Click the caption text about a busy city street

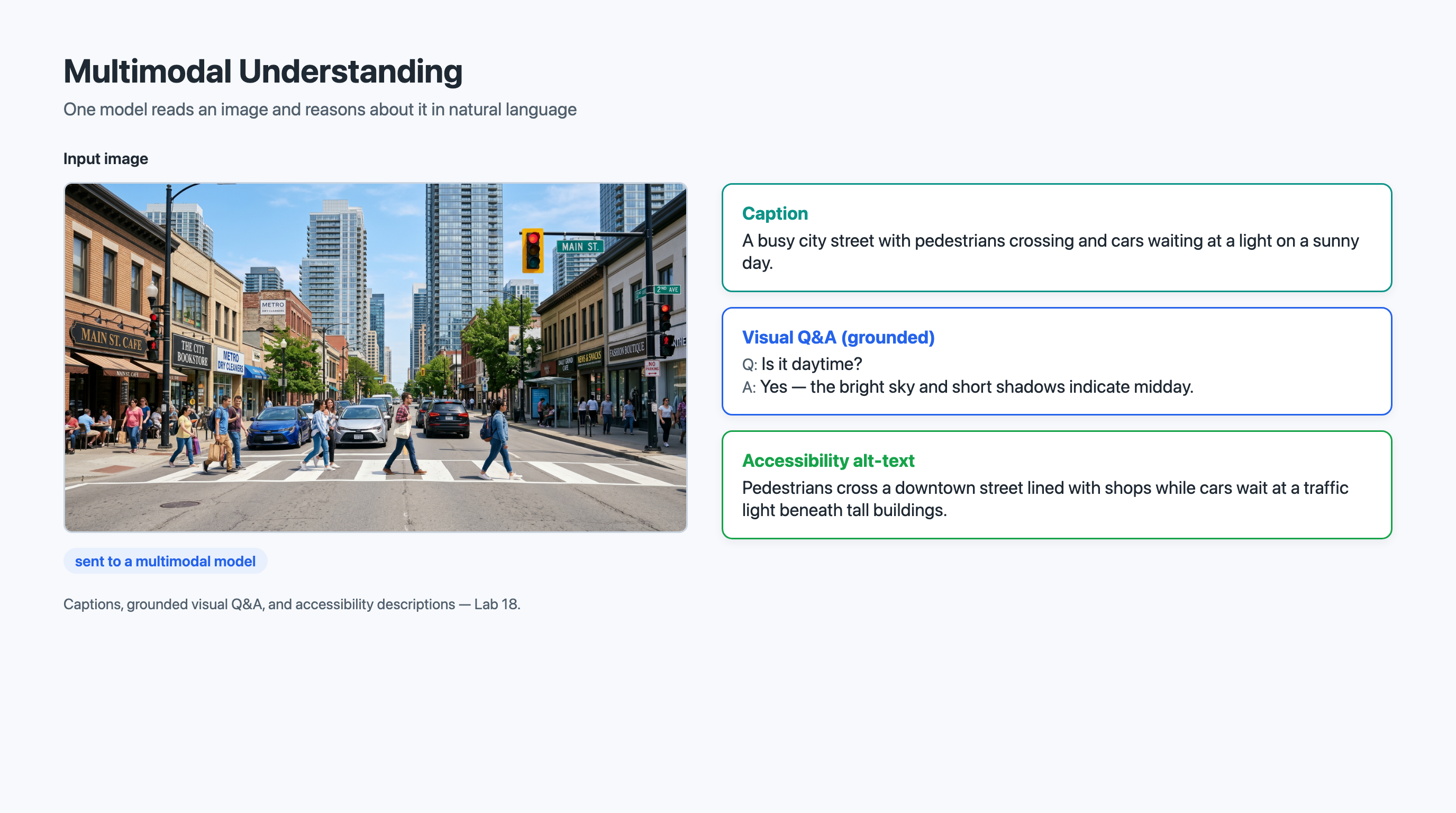[1050, 251]
